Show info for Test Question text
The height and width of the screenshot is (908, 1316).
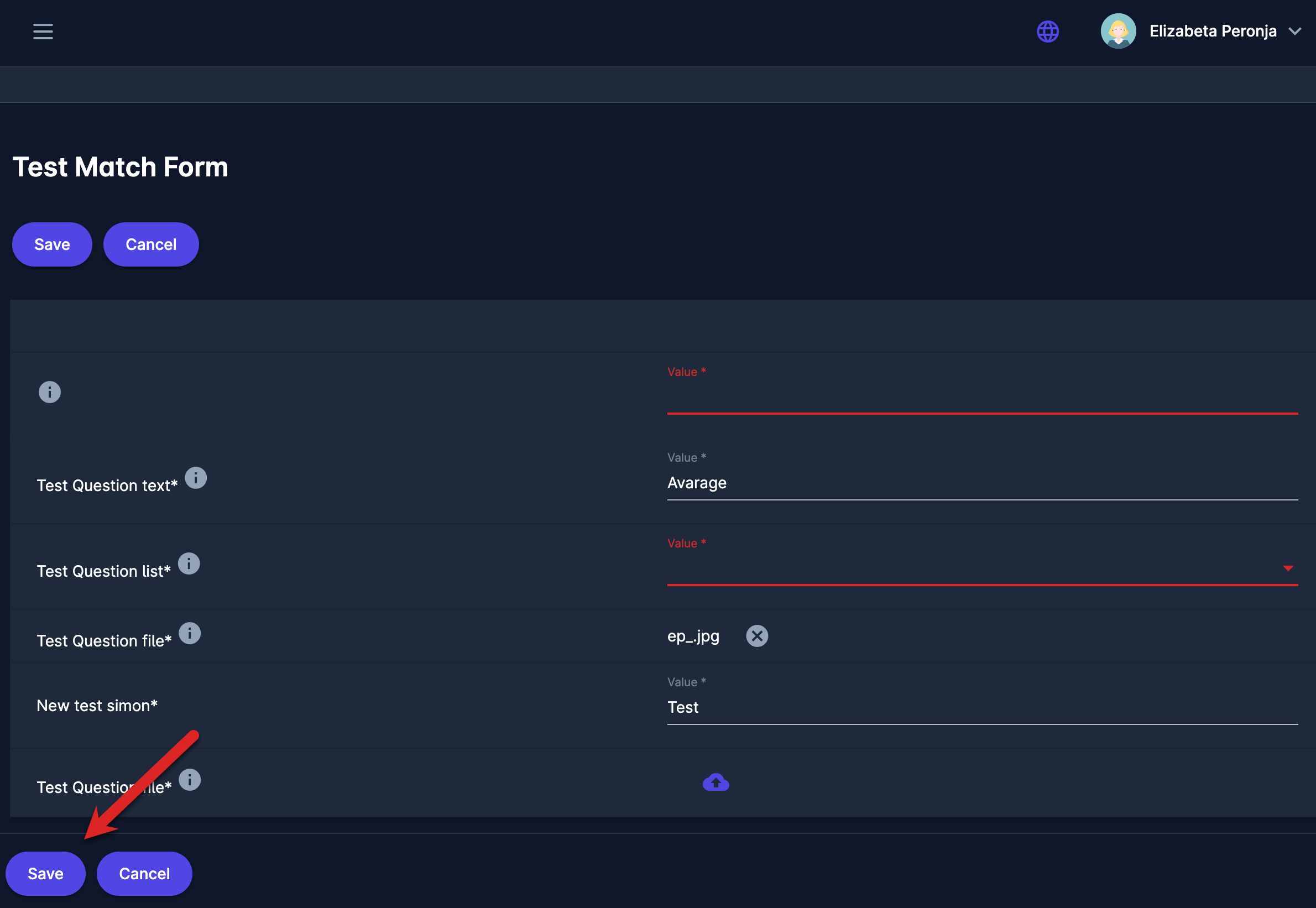click(x=196, y=478)
